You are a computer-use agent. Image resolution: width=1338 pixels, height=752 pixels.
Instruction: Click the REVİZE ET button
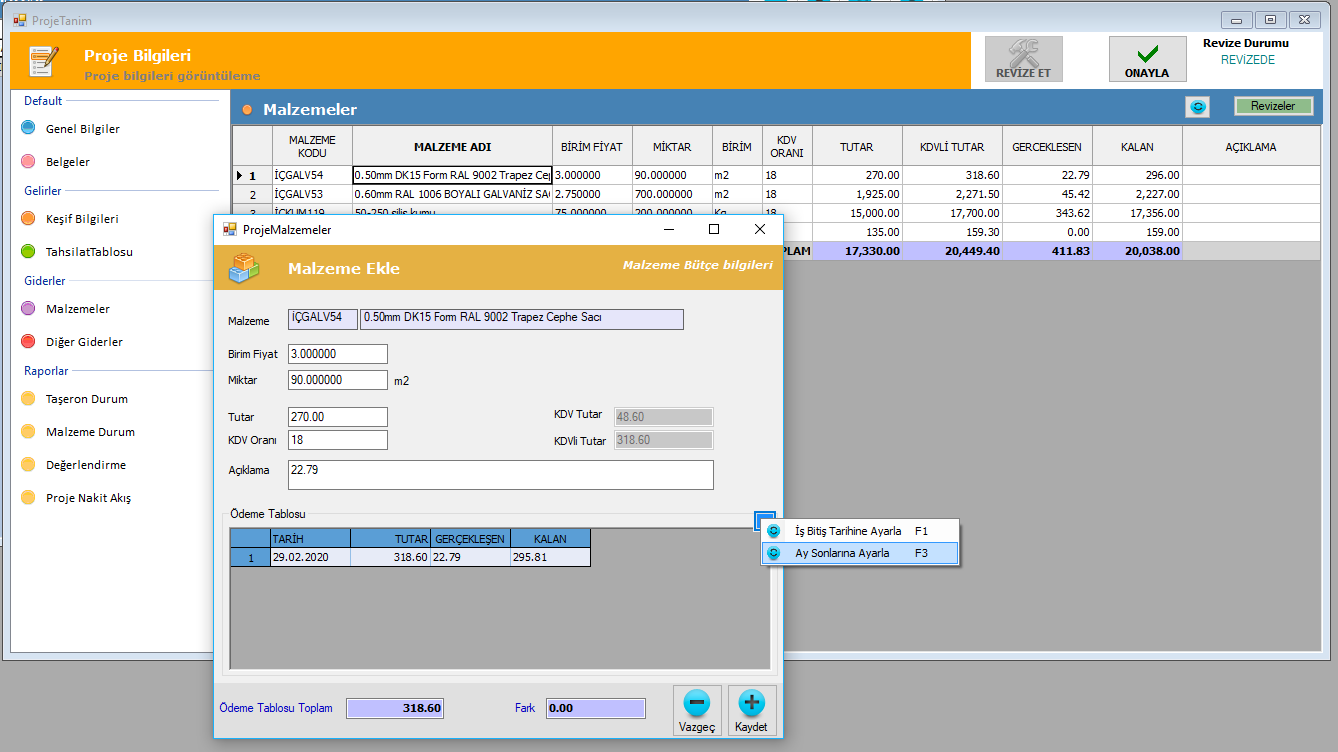[x=1023, y=59]
